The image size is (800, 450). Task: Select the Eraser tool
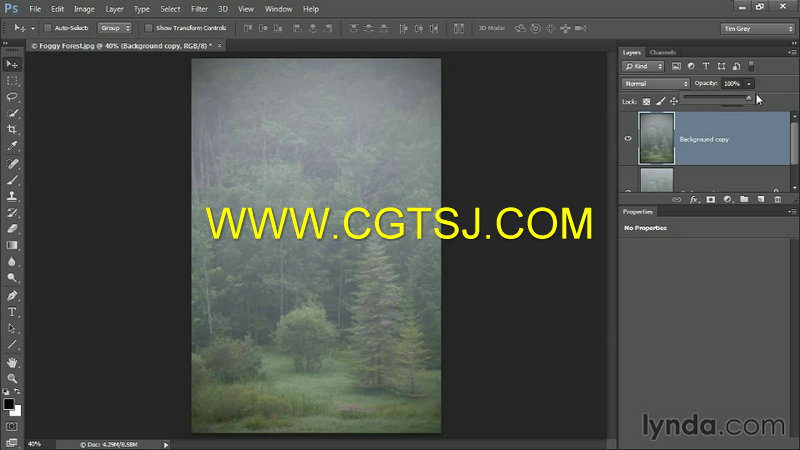tap(12, 229)
